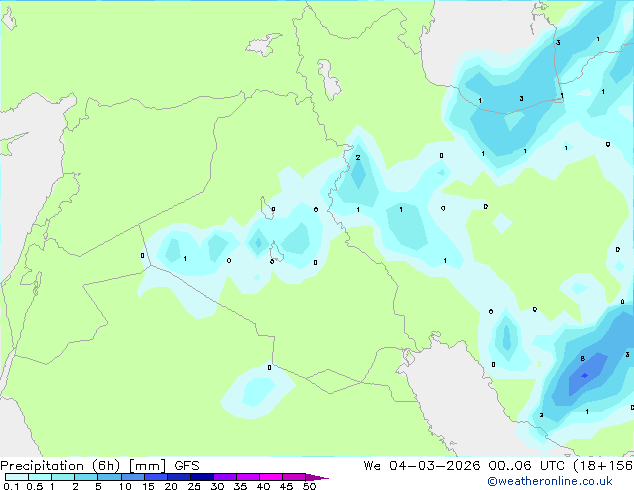
Task: Click the 'Precipitation (6h) [mm] GFS' title text
Action: pos(99,466)
